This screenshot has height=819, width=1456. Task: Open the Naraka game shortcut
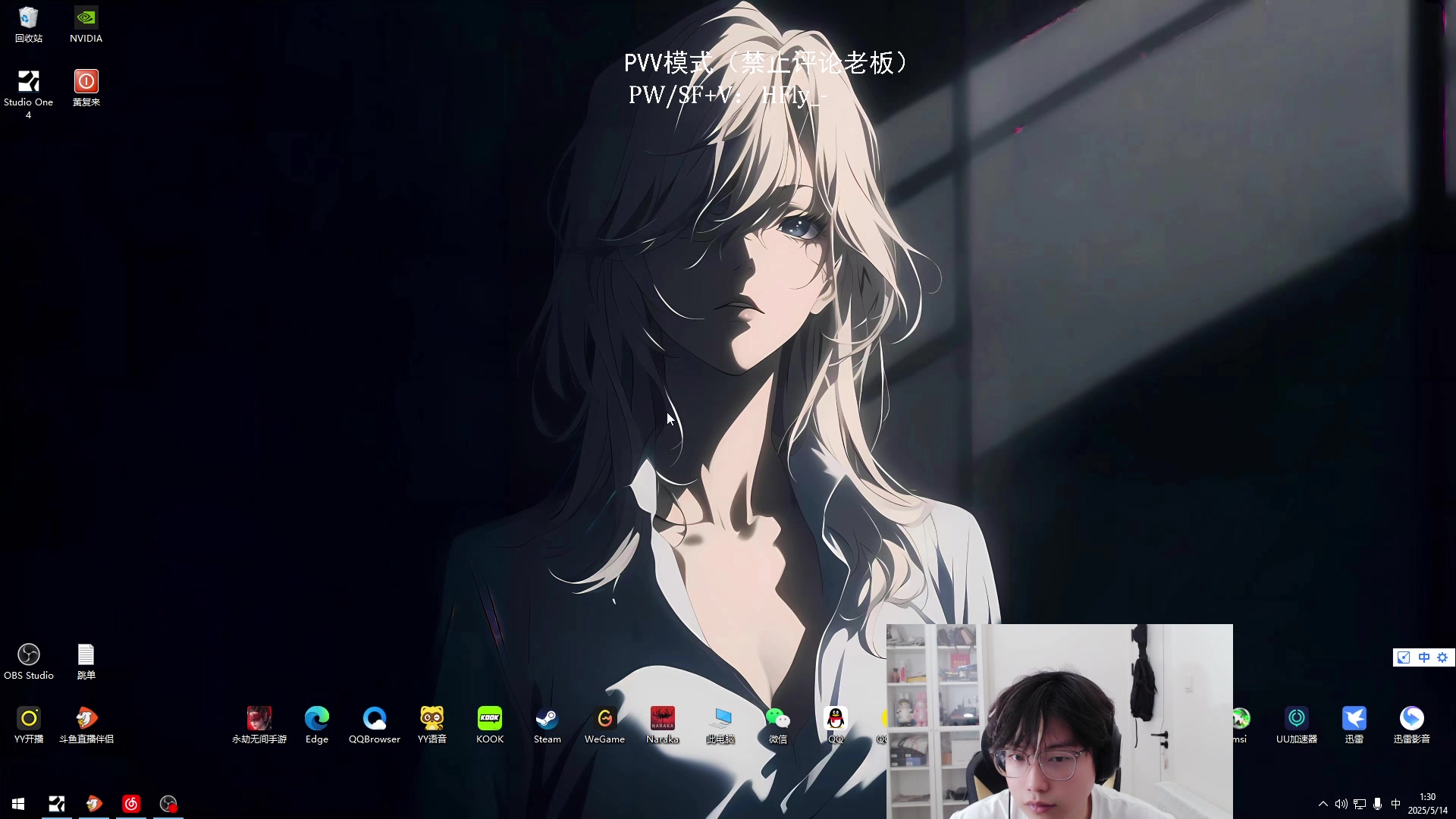663,725
